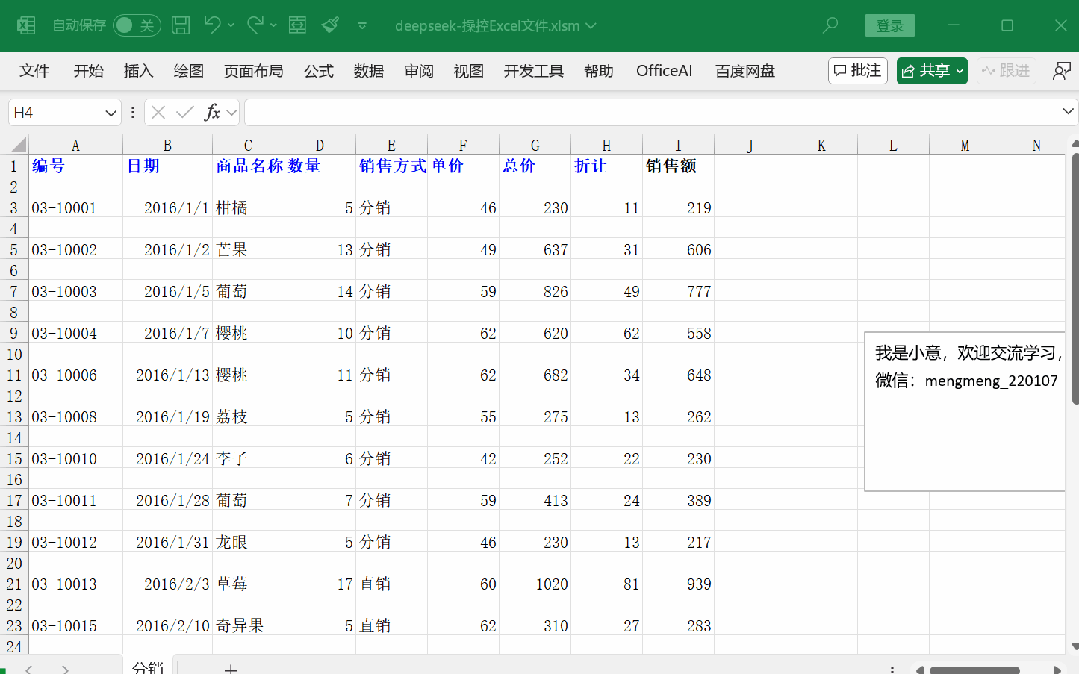Click the 共享 share button
The height and width of the screenshot is (674, 1079).
[x=932, y=70]
